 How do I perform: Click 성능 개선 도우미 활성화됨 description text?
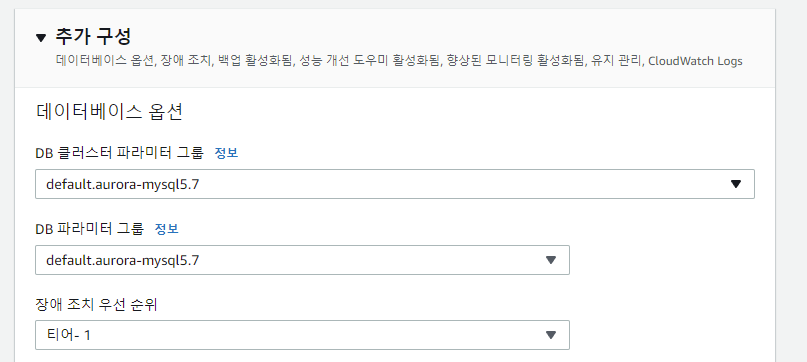[x=370, y=61]
